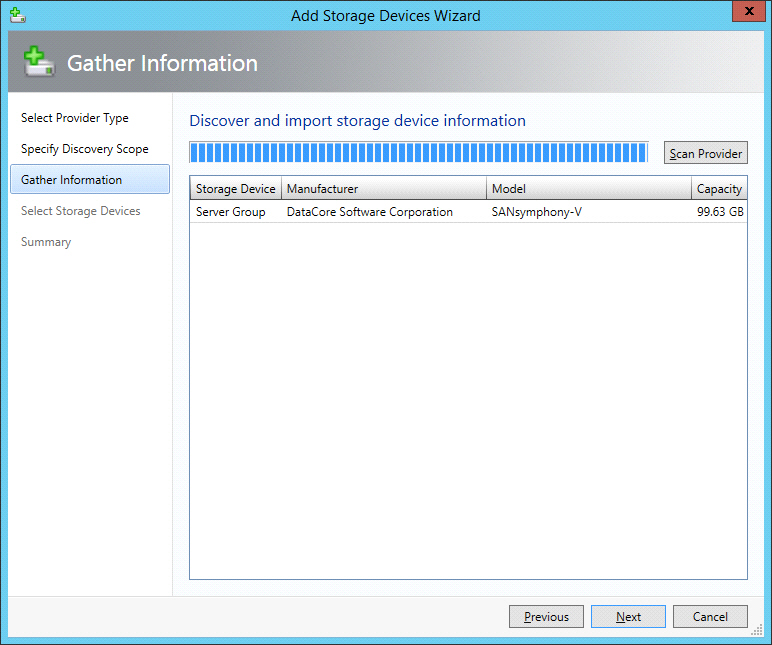Click the wizard icon in the title bar
Viewport: 772px width, 645px height.
point(16,15)
